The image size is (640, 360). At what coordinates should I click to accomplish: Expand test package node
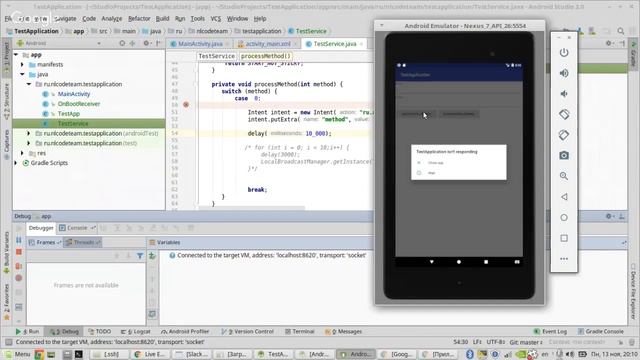(x=29, y=143)
